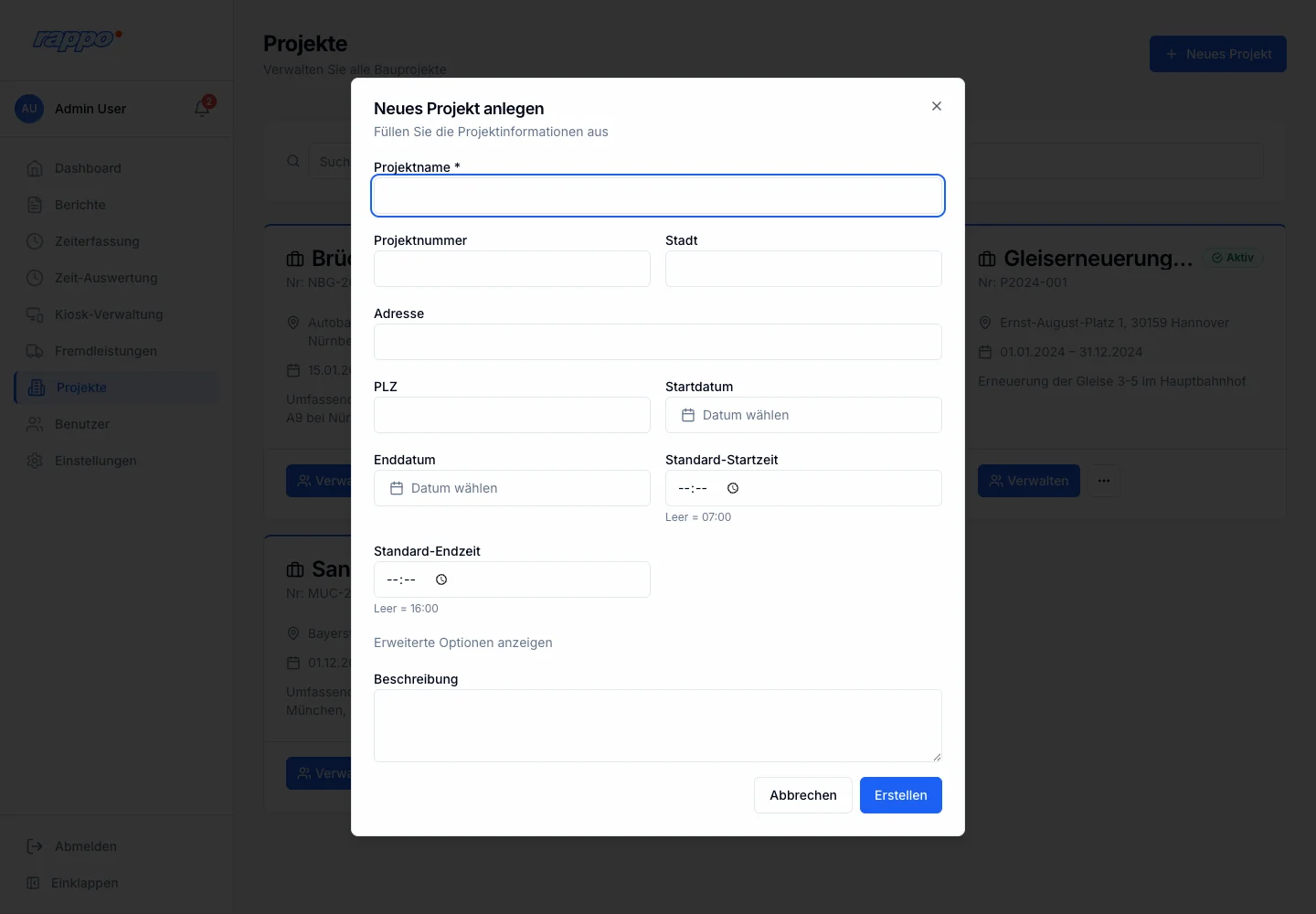Focus the Projektname input field

click(658, 196)
